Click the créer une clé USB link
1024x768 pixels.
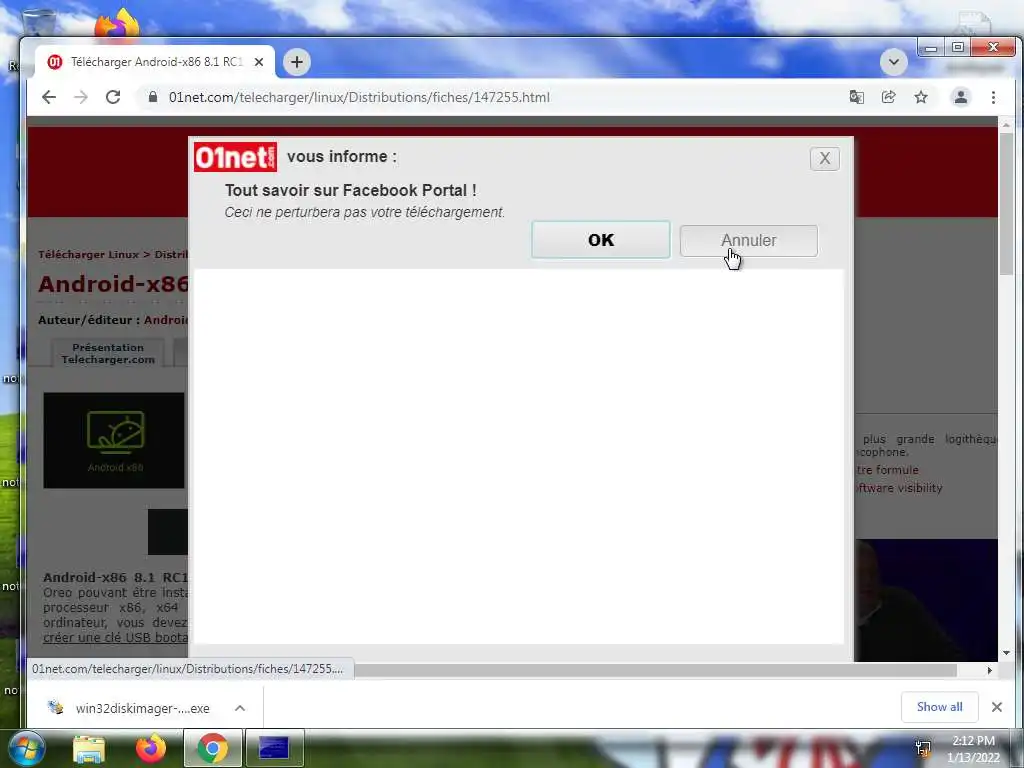pos(115,637)
